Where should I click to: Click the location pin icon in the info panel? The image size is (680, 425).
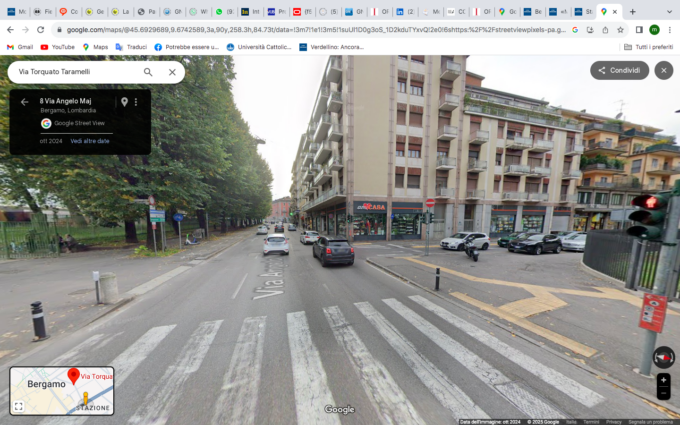pos(124,102)
